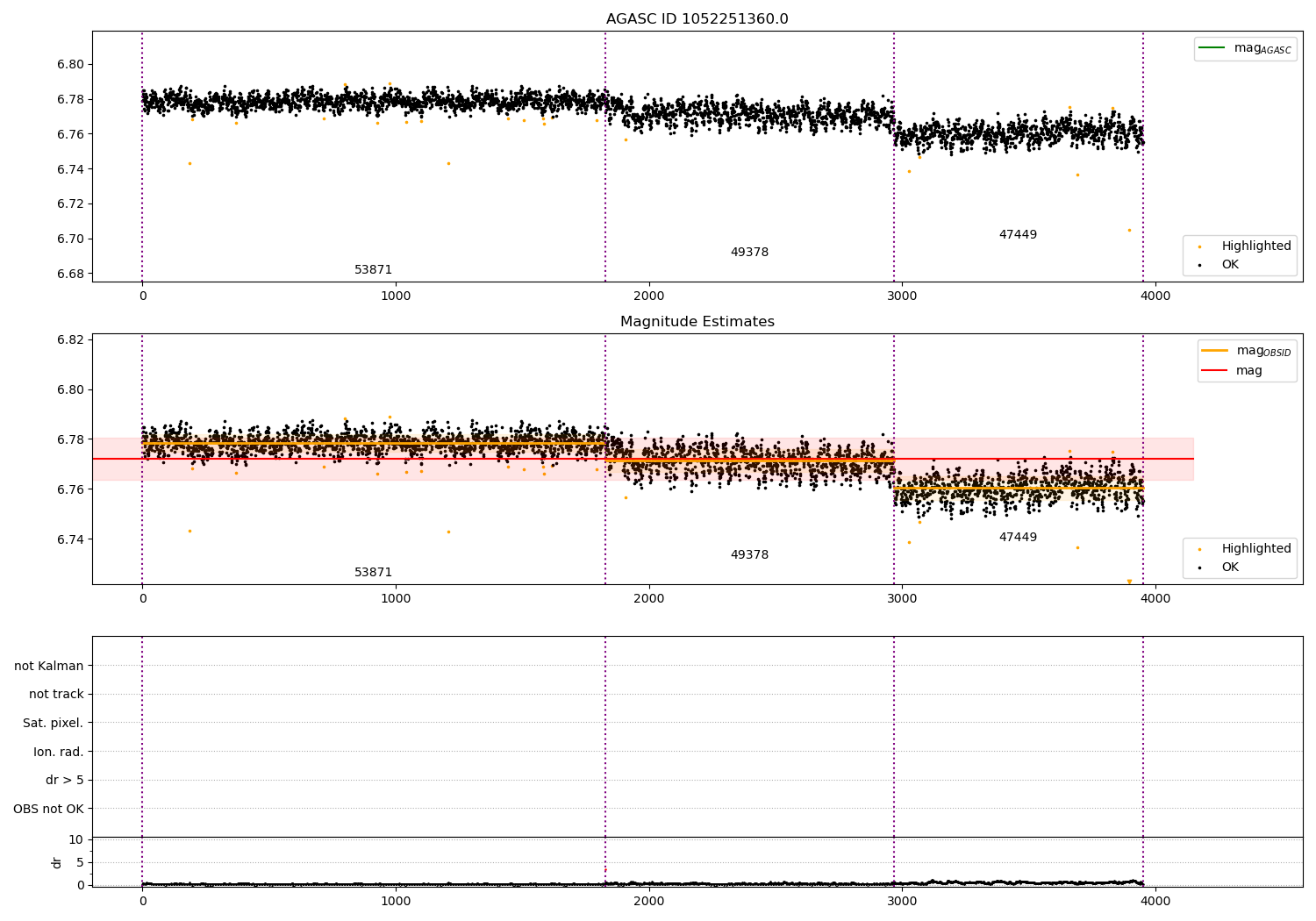Click the label 49378 in the top plot
The image size is (1316, 921).
(749, 253)
